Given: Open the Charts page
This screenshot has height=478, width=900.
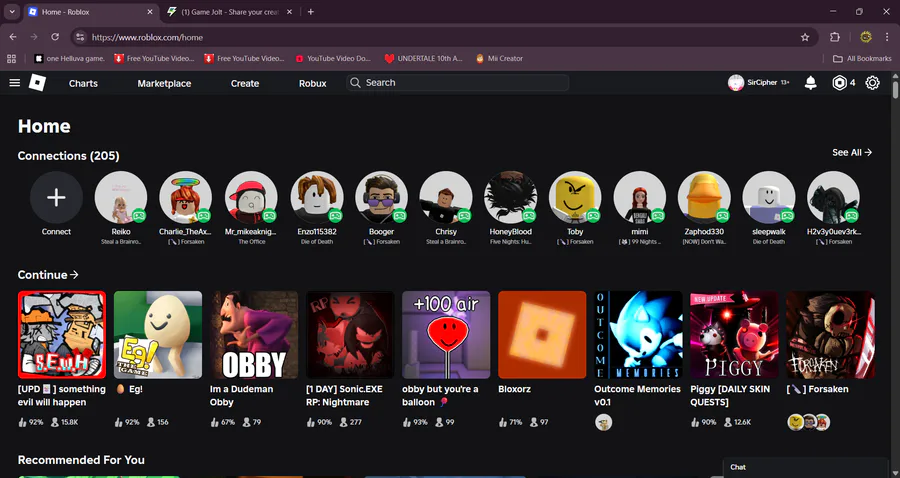Looking at the screenshot, I should tap(83, 83).
